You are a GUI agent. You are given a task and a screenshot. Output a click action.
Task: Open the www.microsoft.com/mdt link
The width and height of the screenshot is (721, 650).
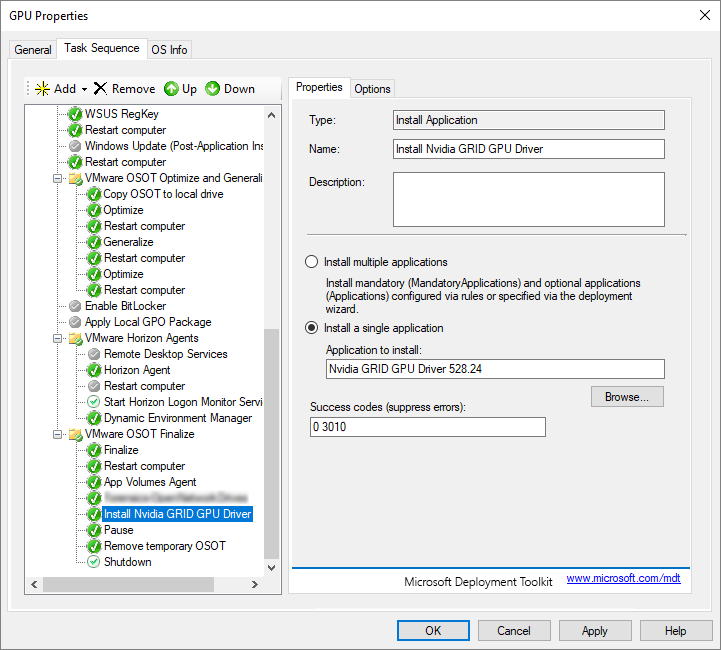[x=623, y=579]
